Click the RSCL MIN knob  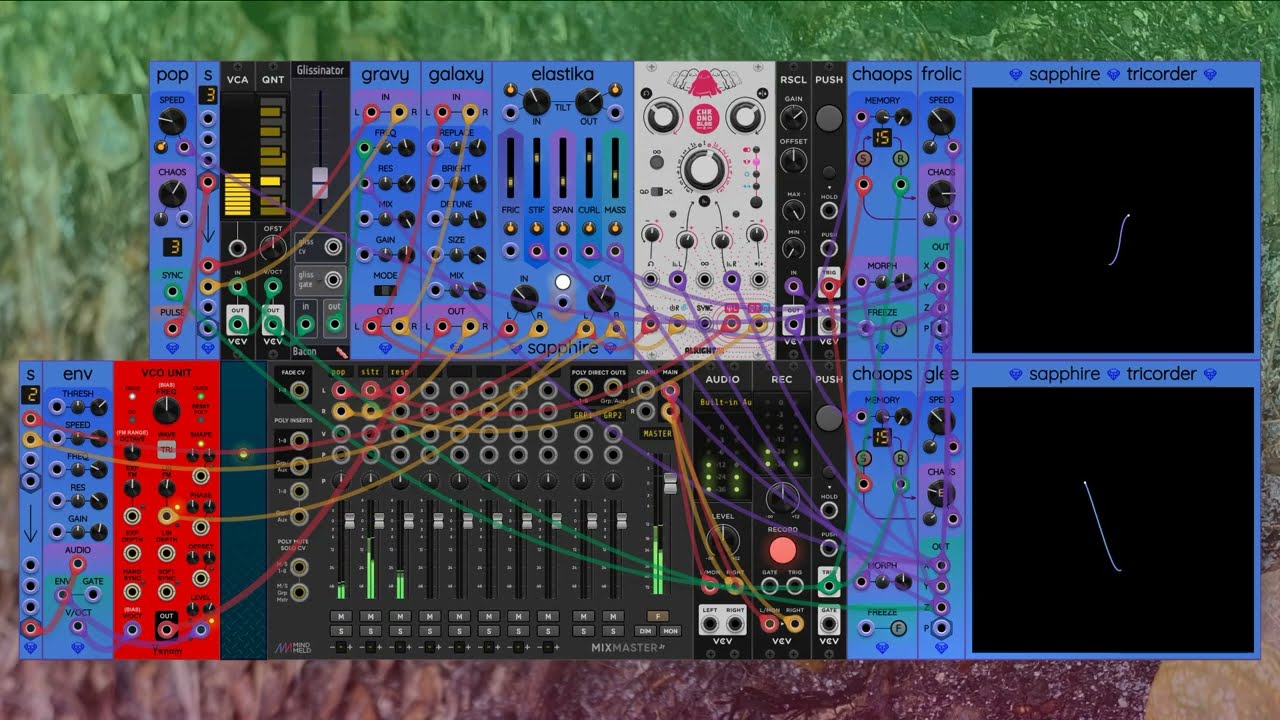[793, 250]
